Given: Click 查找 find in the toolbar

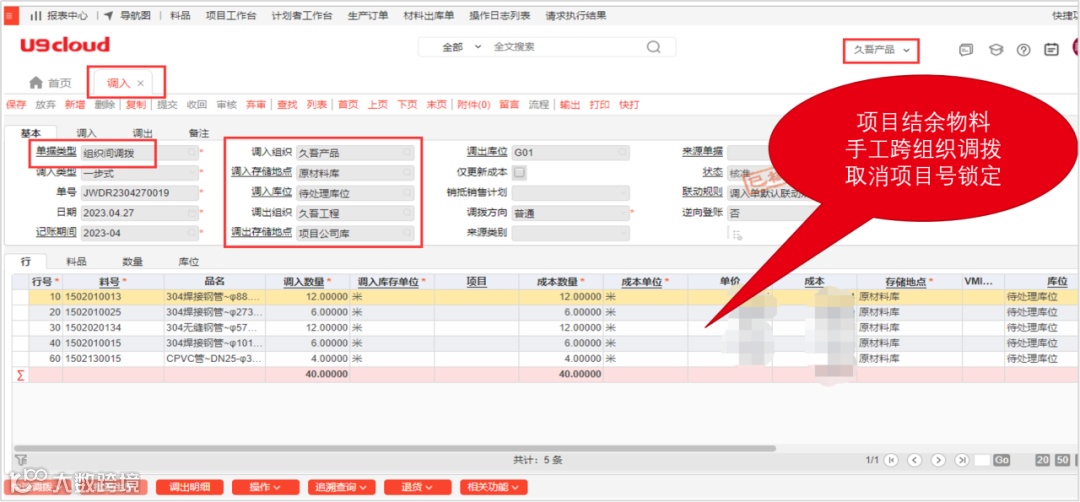Looking at the screenshot, I should [287, 105].
